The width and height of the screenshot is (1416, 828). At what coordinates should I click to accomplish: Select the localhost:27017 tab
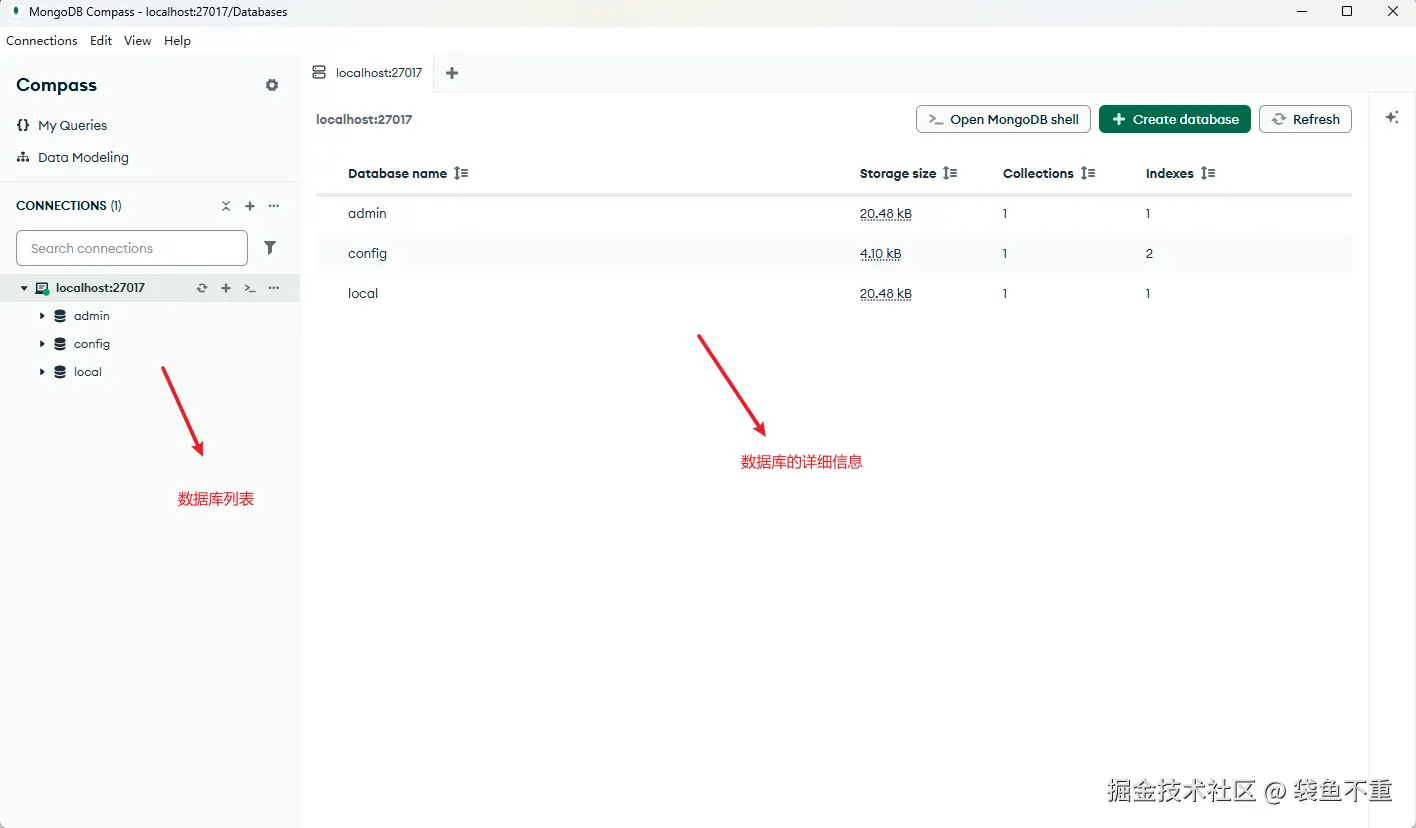coord(367,73)
